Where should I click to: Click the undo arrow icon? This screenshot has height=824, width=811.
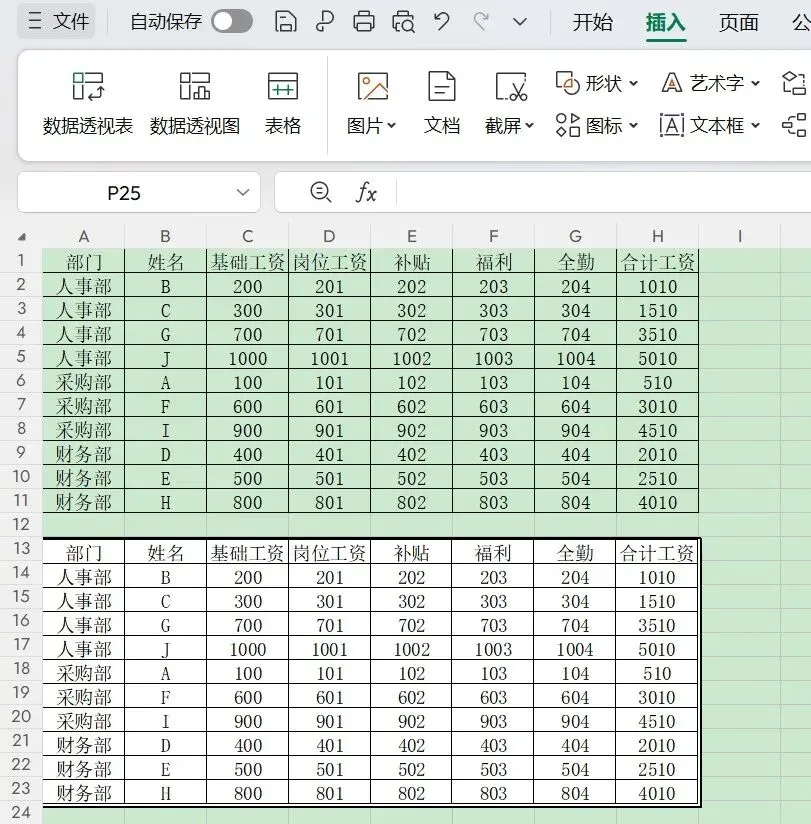pyautogui.click(x=442, y=22)
